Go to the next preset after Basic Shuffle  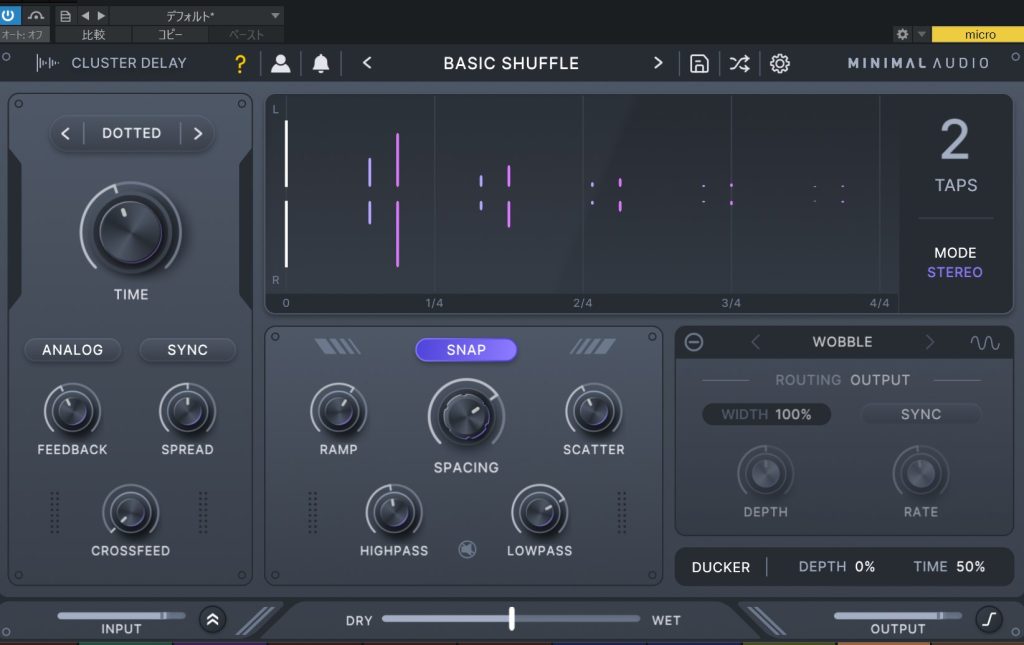[x=658, y=63]
